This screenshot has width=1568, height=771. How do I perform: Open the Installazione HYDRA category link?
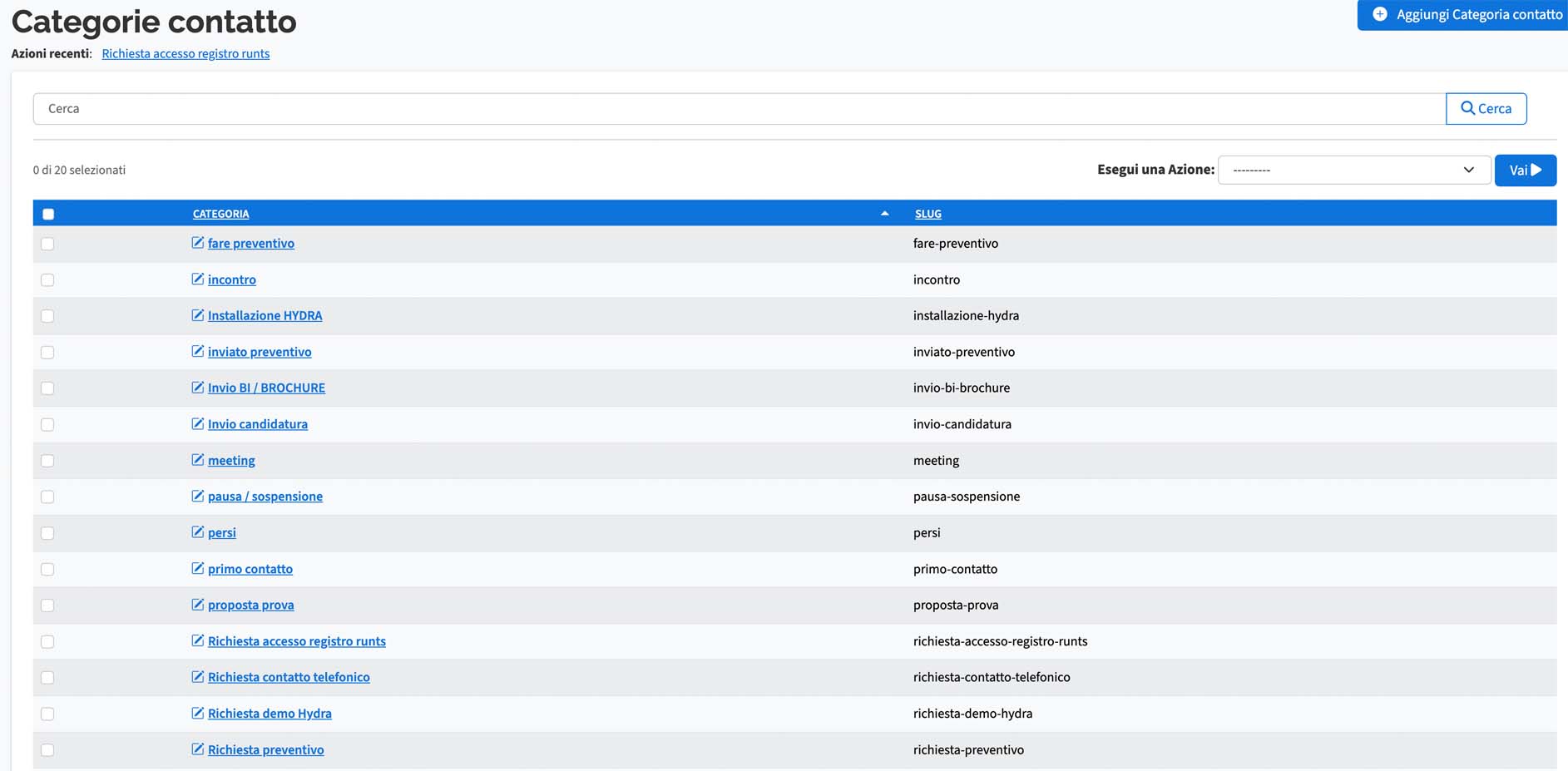[x=265, y=315]
